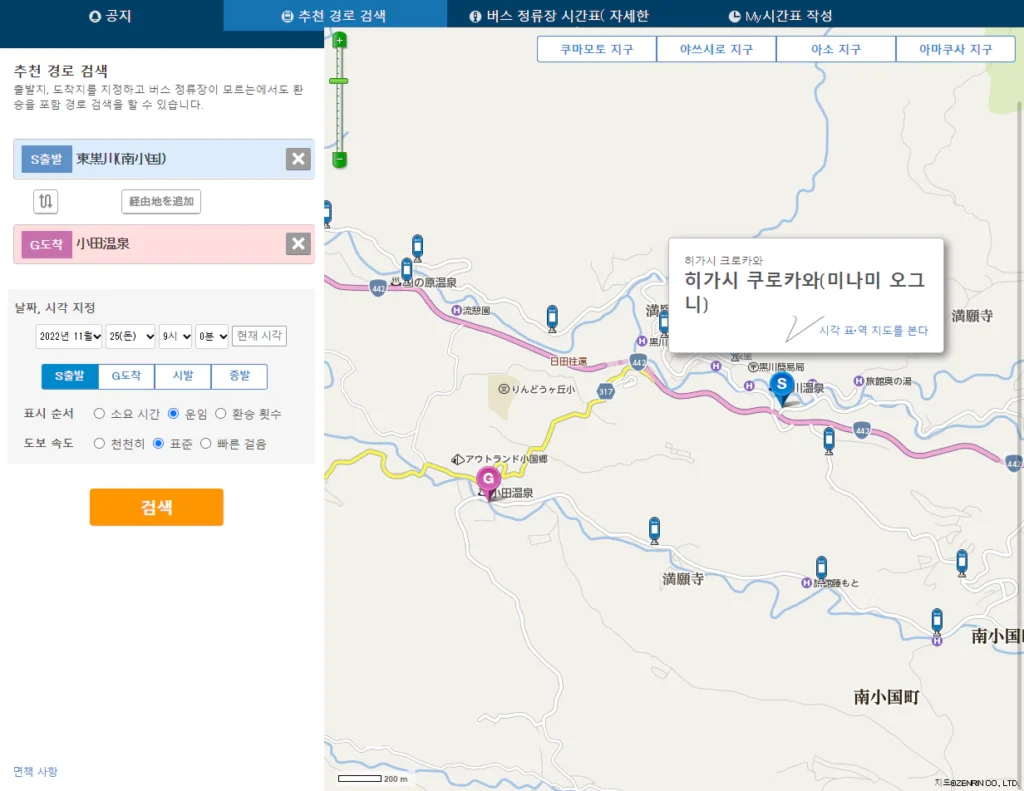
Task: Select the 환승 횟수 radio option
Action: point(222,413)
